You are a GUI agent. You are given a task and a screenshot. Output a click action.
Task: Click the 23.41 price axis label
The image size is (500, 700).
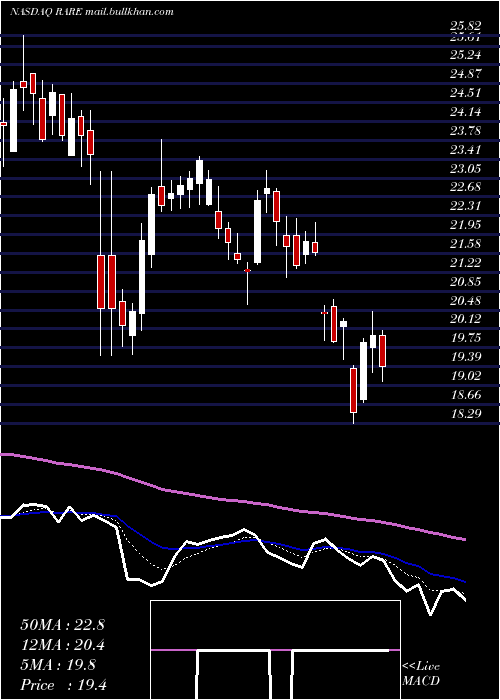[466, 150]
